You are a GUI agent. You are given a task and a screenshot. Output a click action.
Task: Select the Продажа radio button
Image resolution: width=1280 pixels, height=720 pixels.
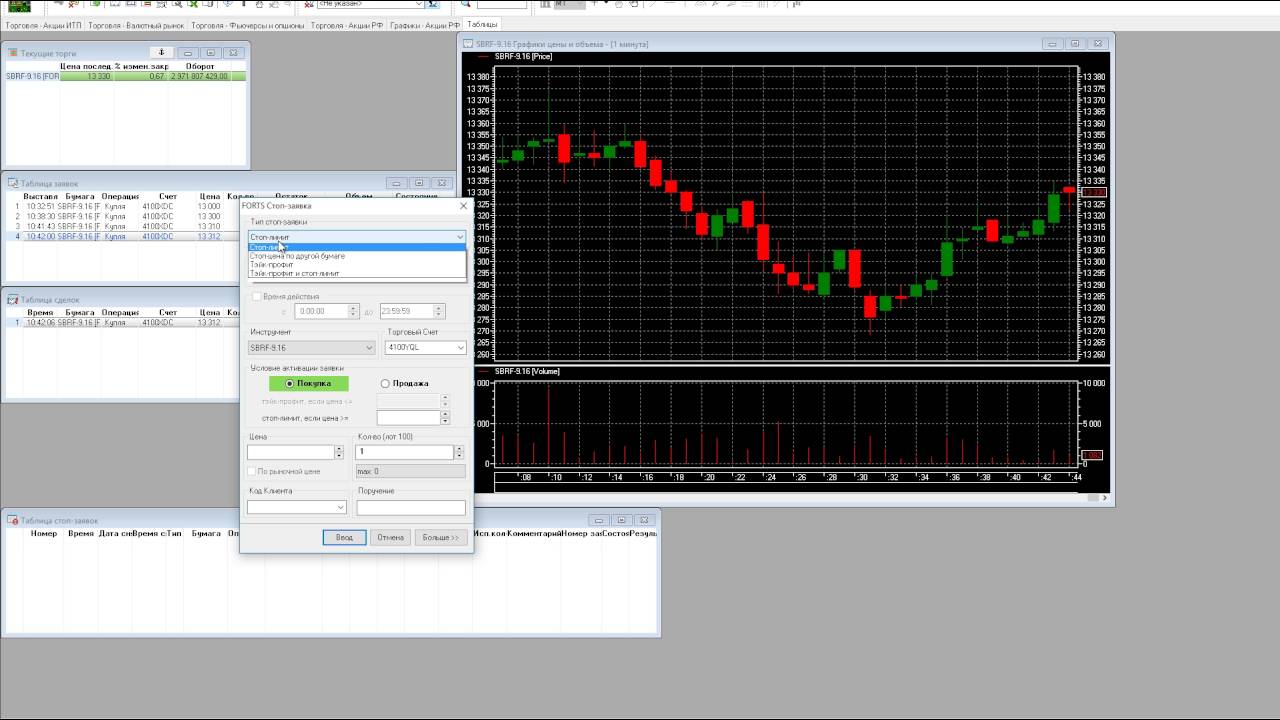point(405,383)
